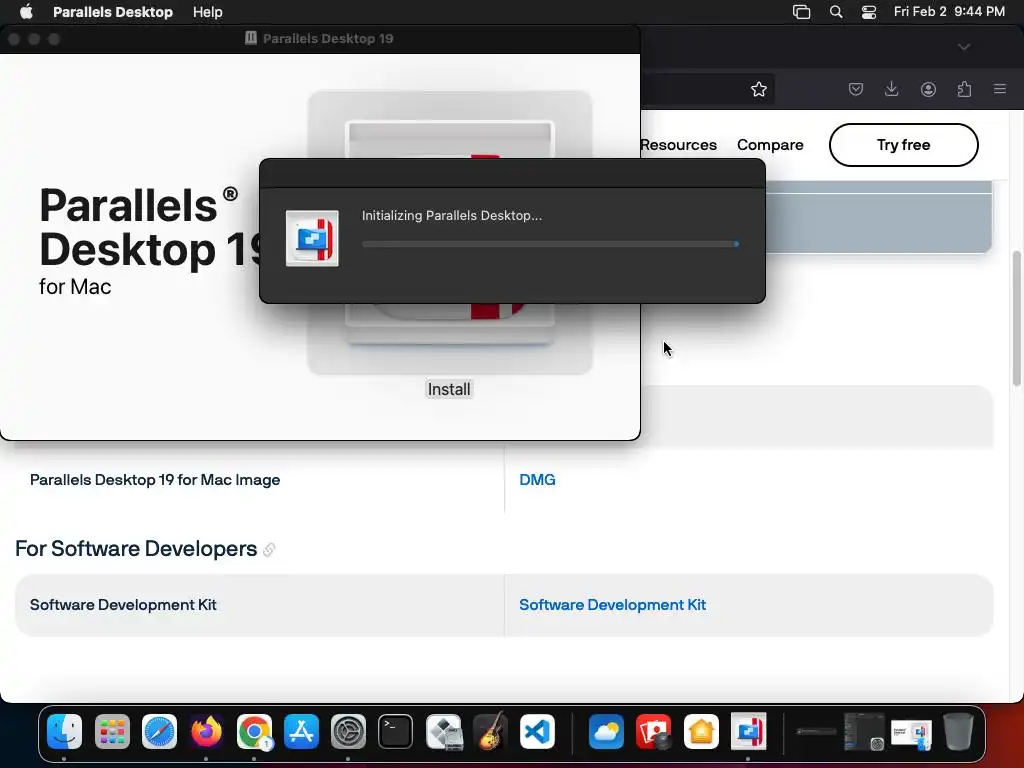This screenshot has height=768, width=1024.
Task: Open the Firefox account icon
Action: [x=928, y=89]
